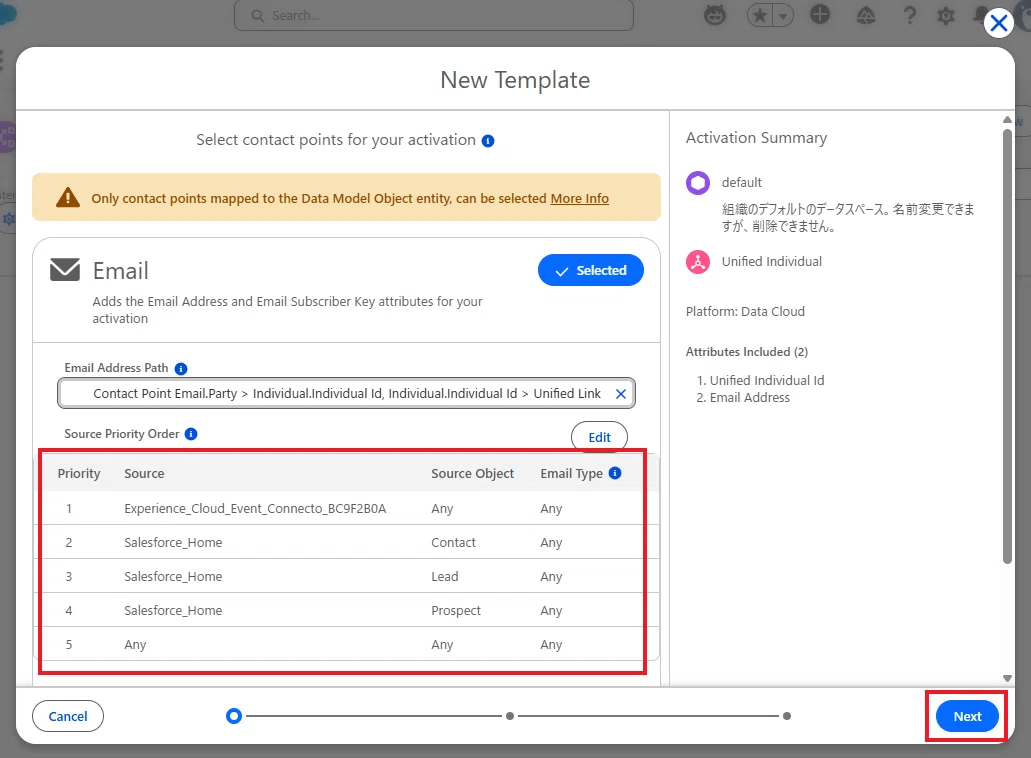Click the Email Type column info icon
Screen dimensions: 1031x758
(615, 473)
